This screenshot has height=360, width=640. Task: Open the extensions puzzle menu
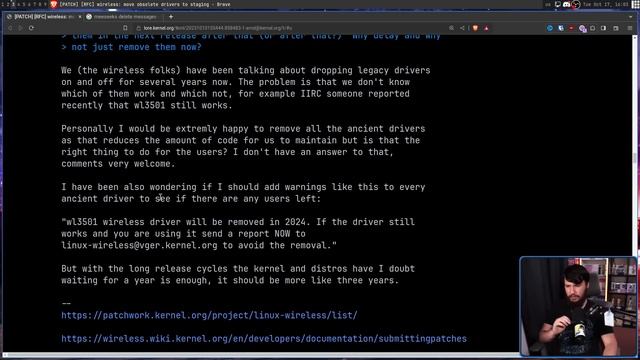[593, 28]
